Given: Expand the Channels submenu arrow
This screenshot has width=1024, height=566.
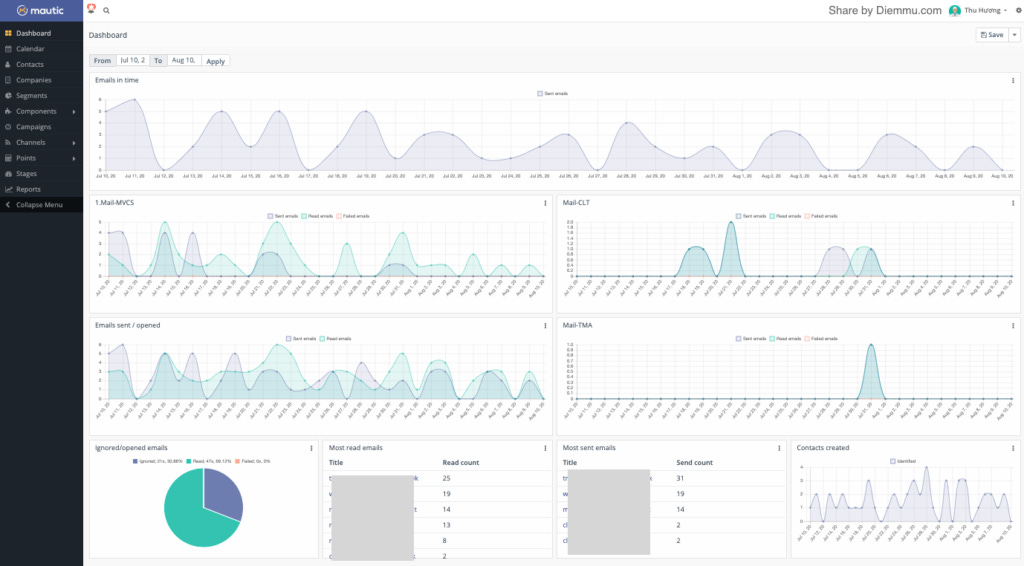Looking at the screenshot, I should click(74, 142).
